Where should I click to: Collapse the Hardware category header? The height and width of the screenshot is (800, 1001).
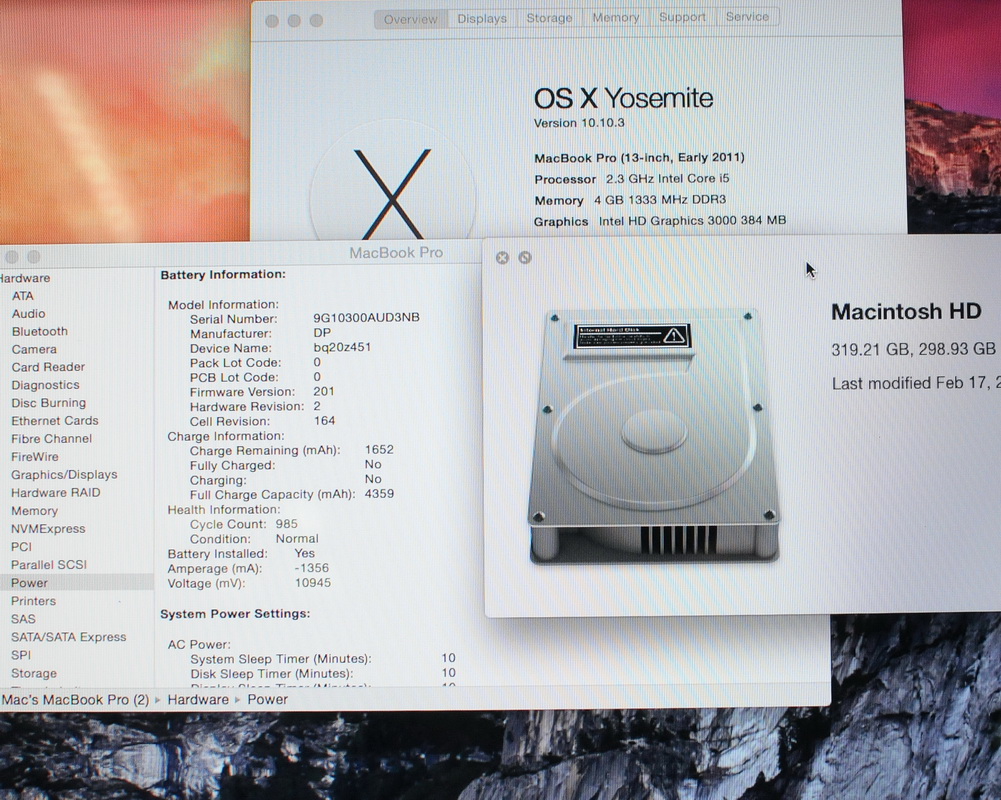point(25,278)
